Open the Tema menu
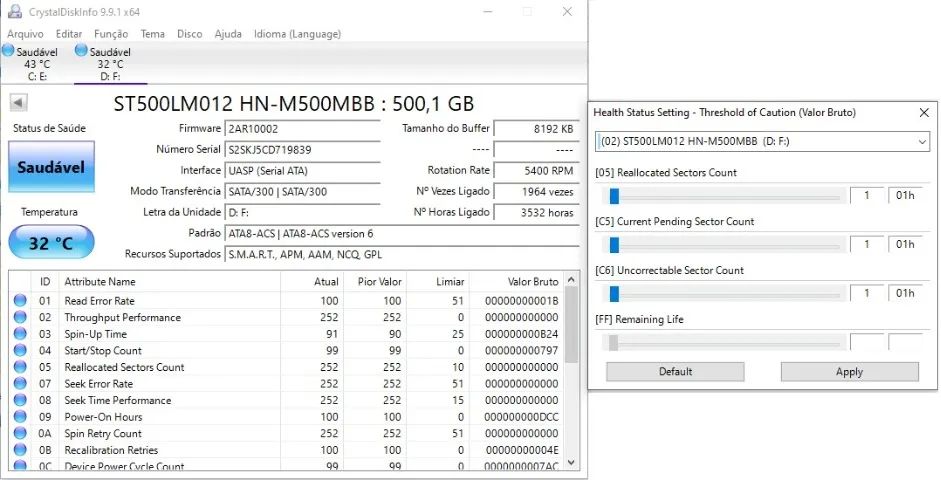 (x=152, y=34)
